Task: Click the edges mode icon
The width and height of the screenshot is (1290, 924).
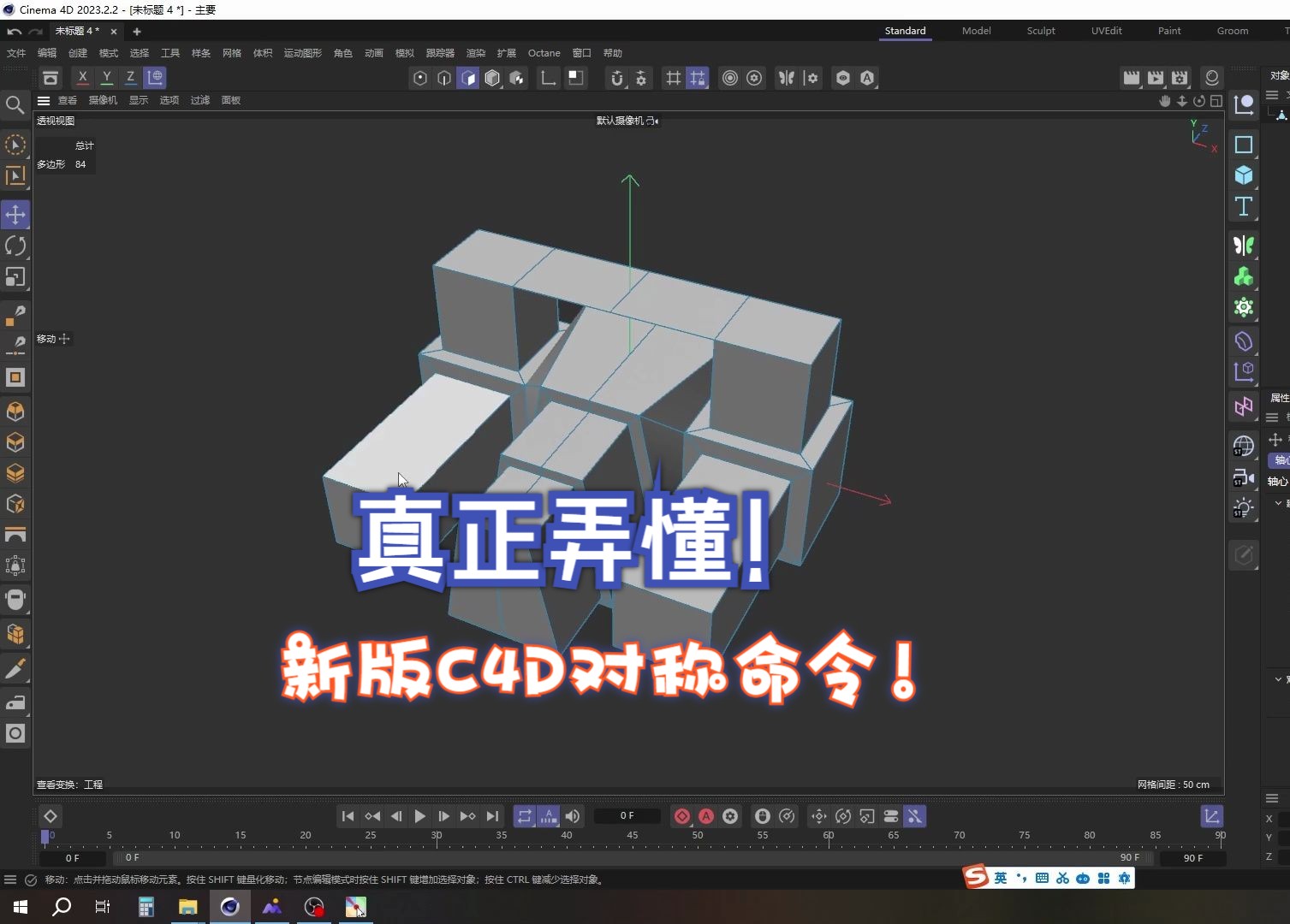Action: coord(444,78)
